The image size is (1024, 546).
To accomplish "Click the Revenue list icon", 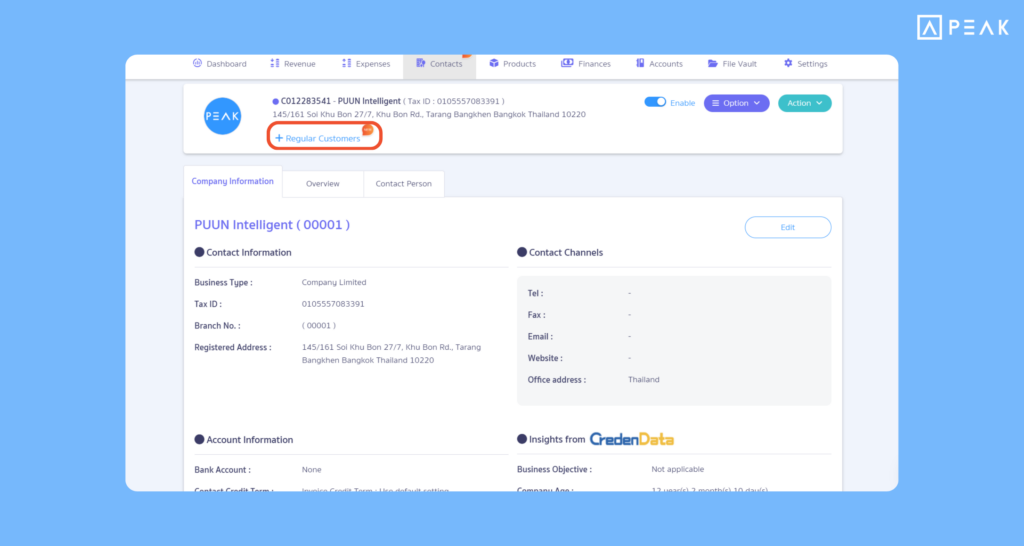I will click(275, 63).
